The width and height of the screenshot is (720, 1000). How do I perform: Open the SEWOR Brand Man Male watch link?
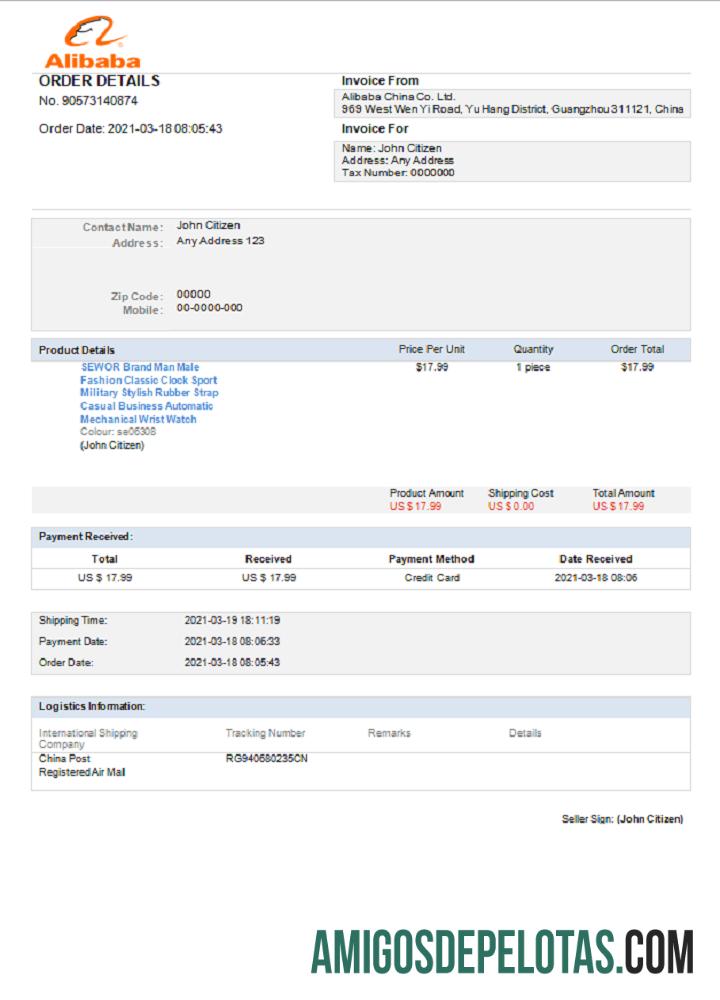click(148, 393)
